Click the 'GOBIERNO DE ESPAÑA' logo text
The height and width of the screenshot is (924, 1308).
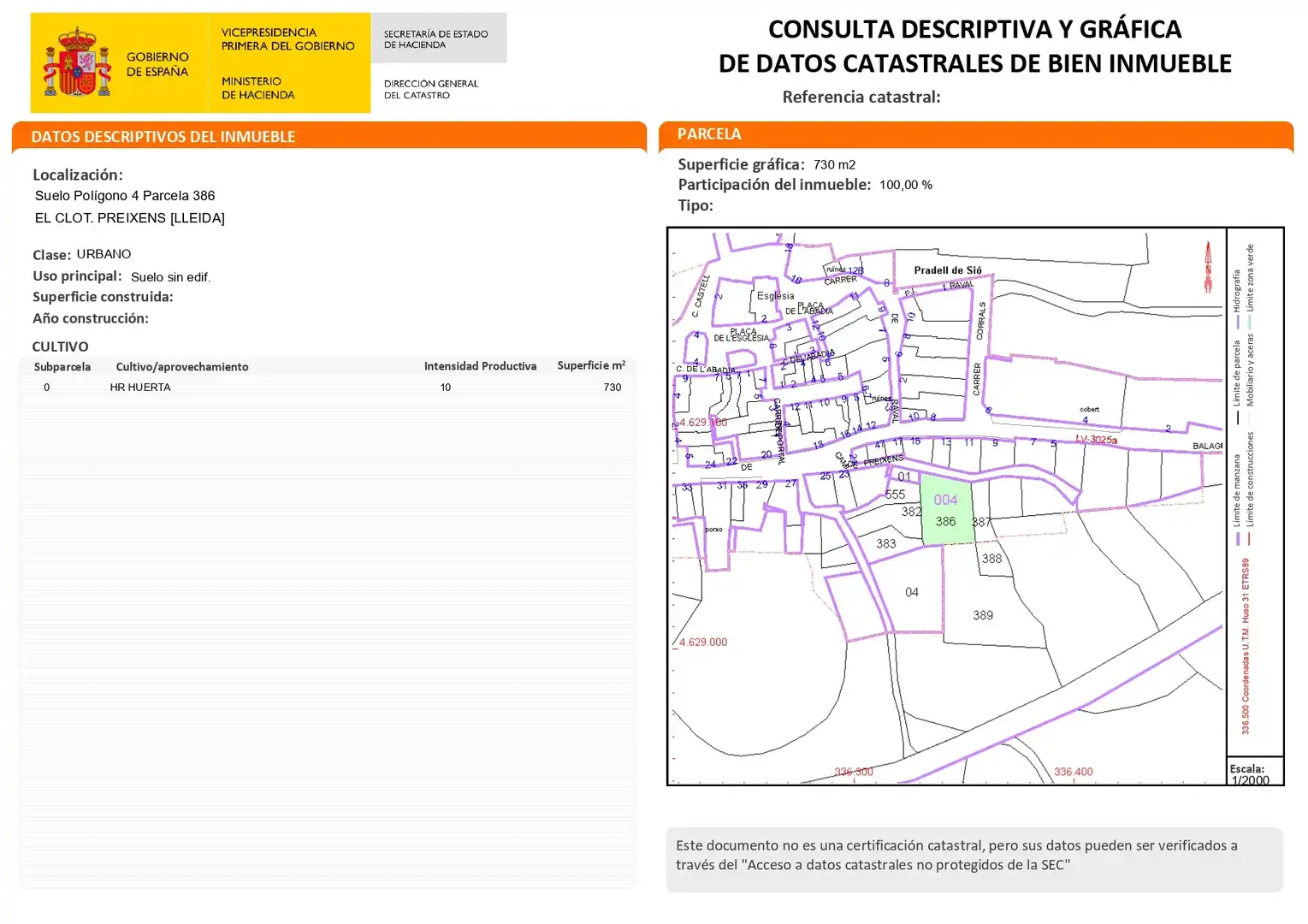[x=157, y=64]
